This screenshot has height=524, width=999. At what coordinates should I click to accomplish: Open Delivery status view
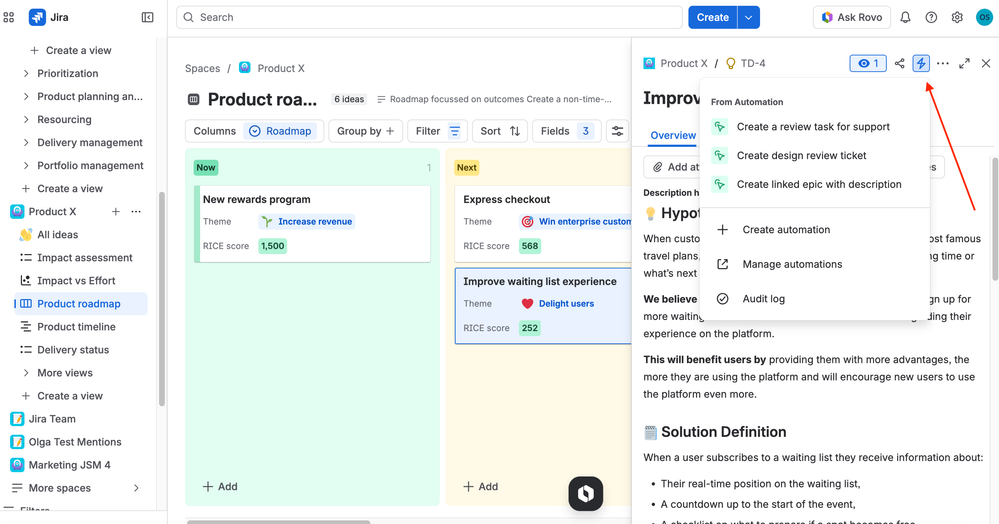(73, 350)
